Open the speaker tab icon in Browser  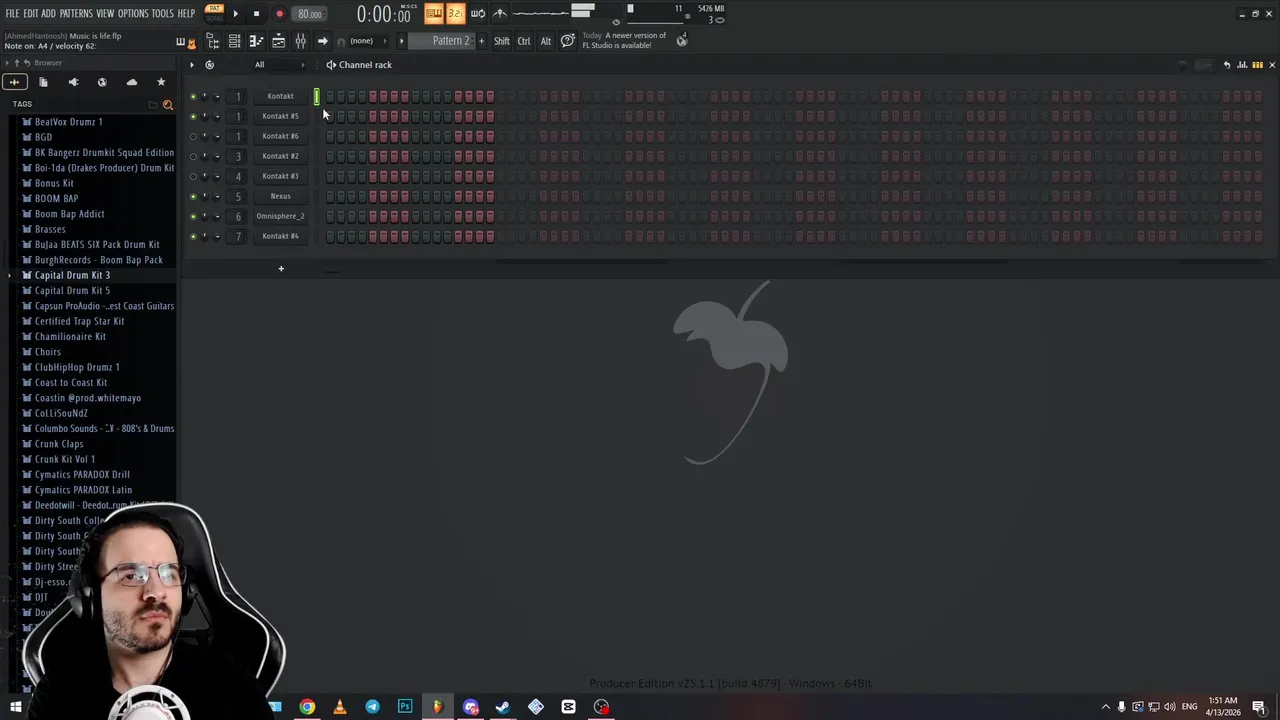(x=73, y=82)
